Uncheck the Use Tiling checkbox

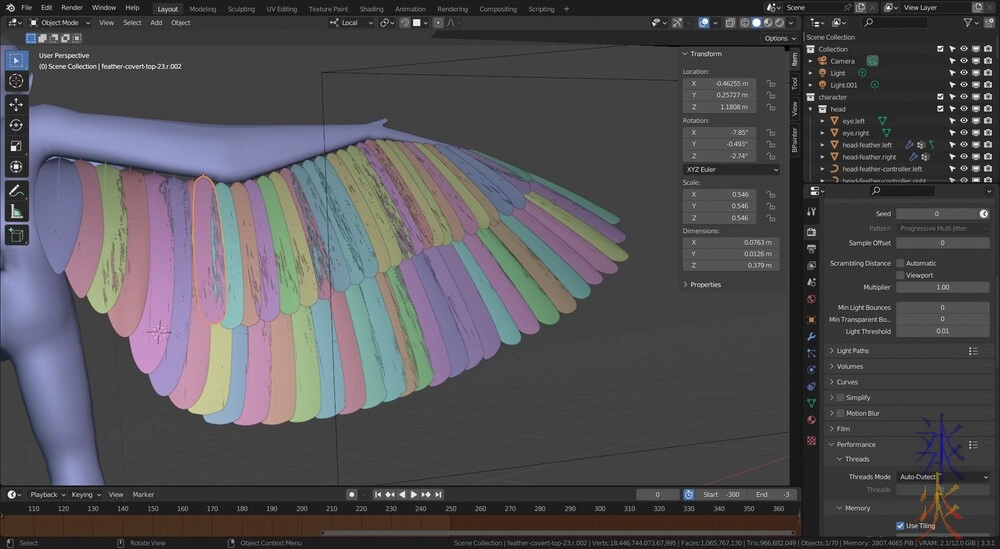point(900,525)
